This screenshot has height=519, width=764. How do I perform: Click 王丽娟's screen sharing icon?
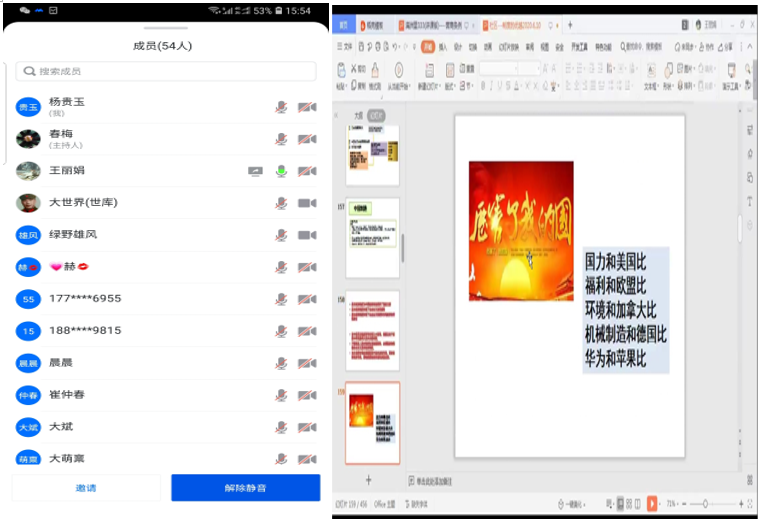[256, 171]
